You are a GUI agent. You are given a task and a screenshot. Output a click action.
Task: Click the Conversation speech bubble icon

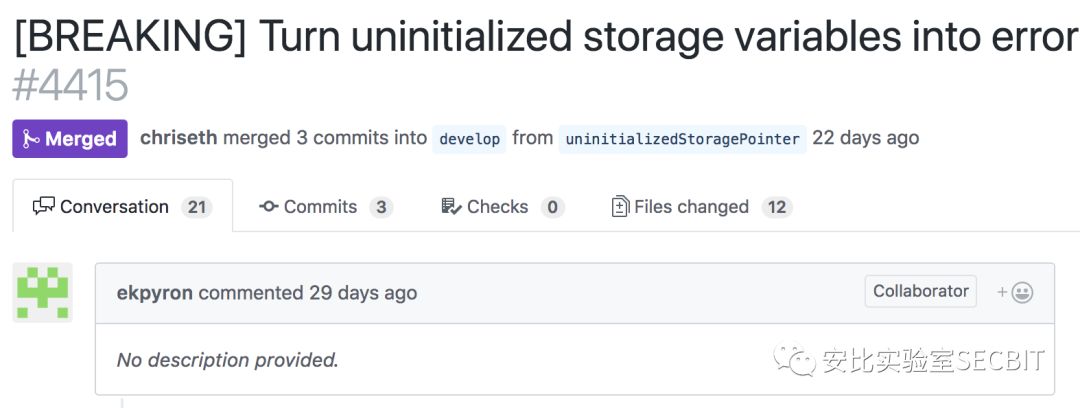tap(43, 206)
